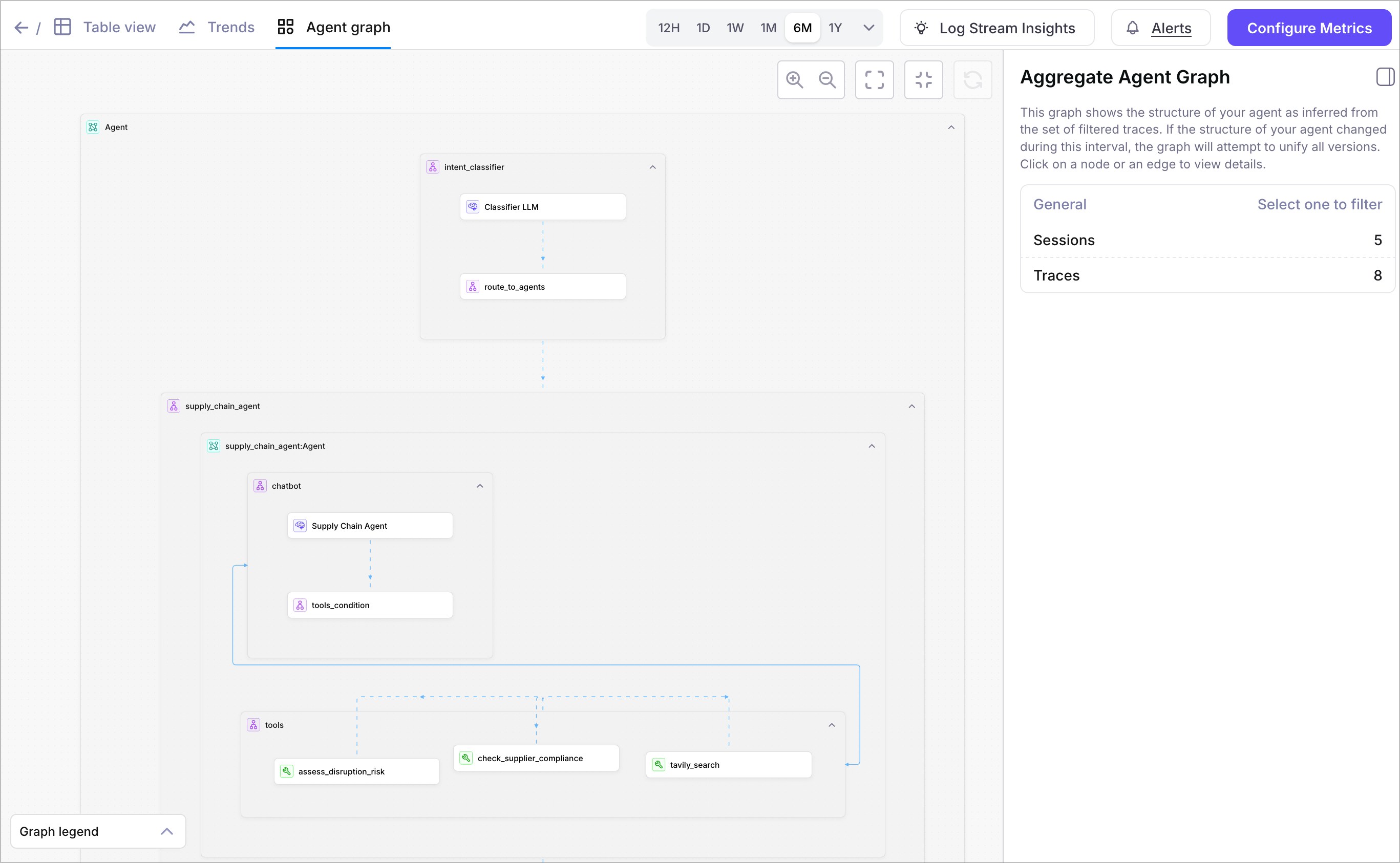Click the supply_chain_agent:Agent icon
The image size is (1400, 863).
(x=214, y=446)
